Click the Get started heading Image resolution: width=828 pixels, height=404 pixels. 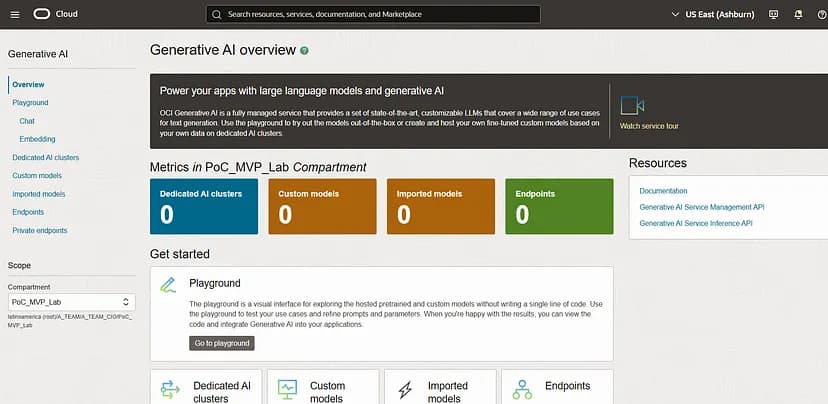pos(180,254)
